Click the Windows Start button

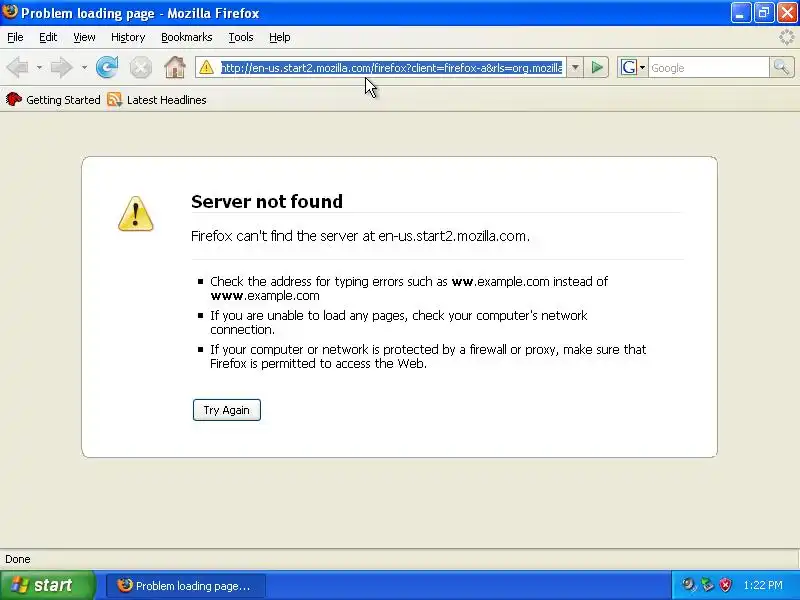[47, 585]
